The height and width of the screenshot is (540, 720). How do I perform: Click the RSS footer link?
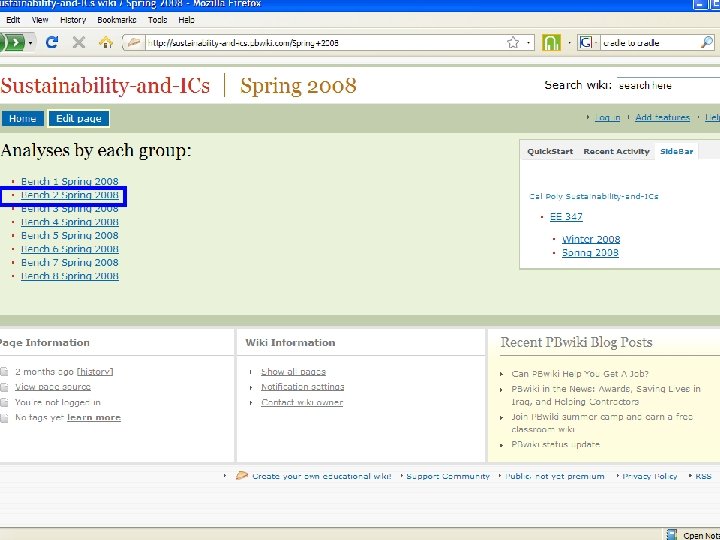[x=703, y=476]
